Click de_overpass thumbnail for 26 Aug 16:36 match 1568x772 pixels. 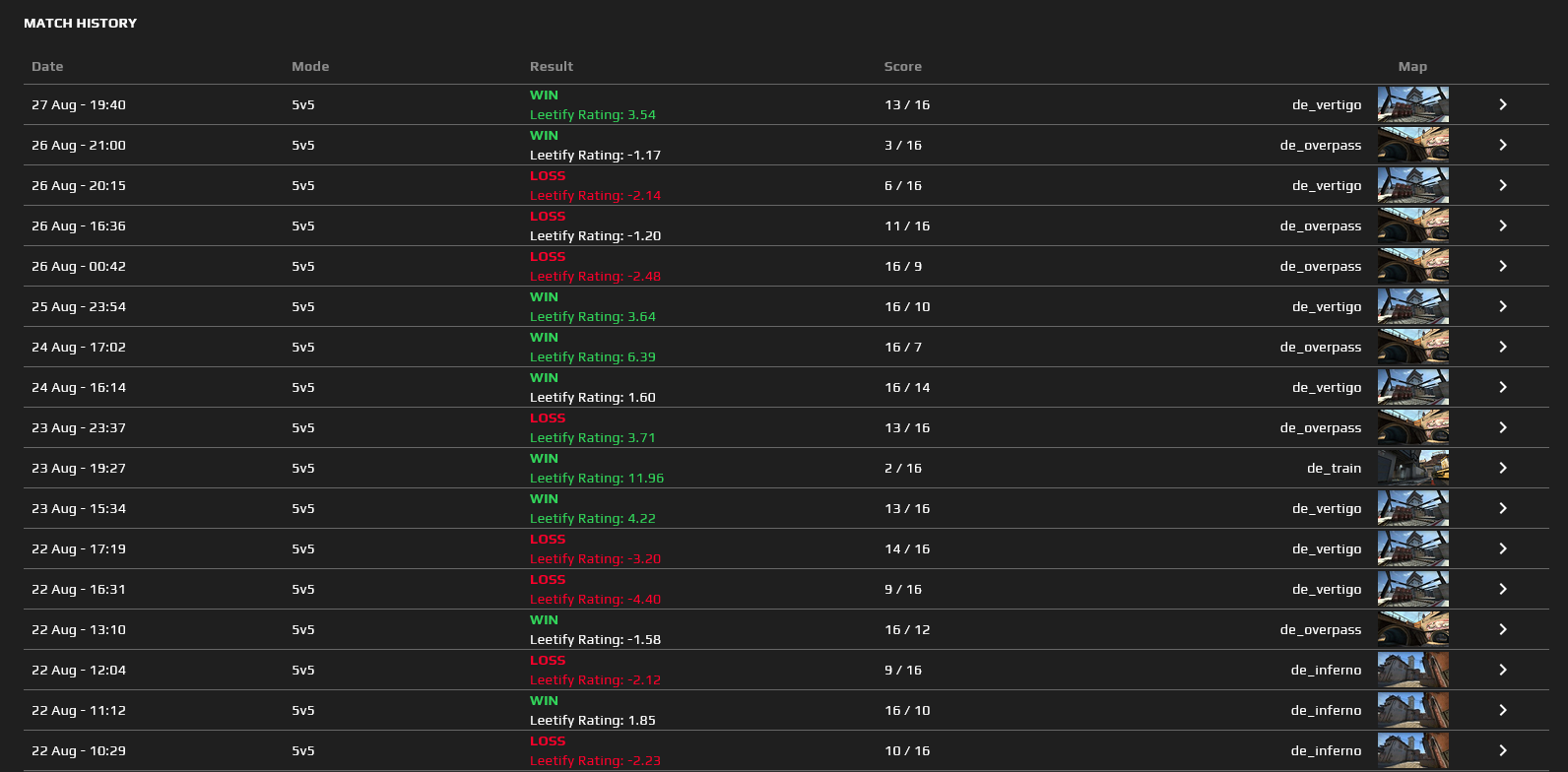click(x=1412, y=225)
